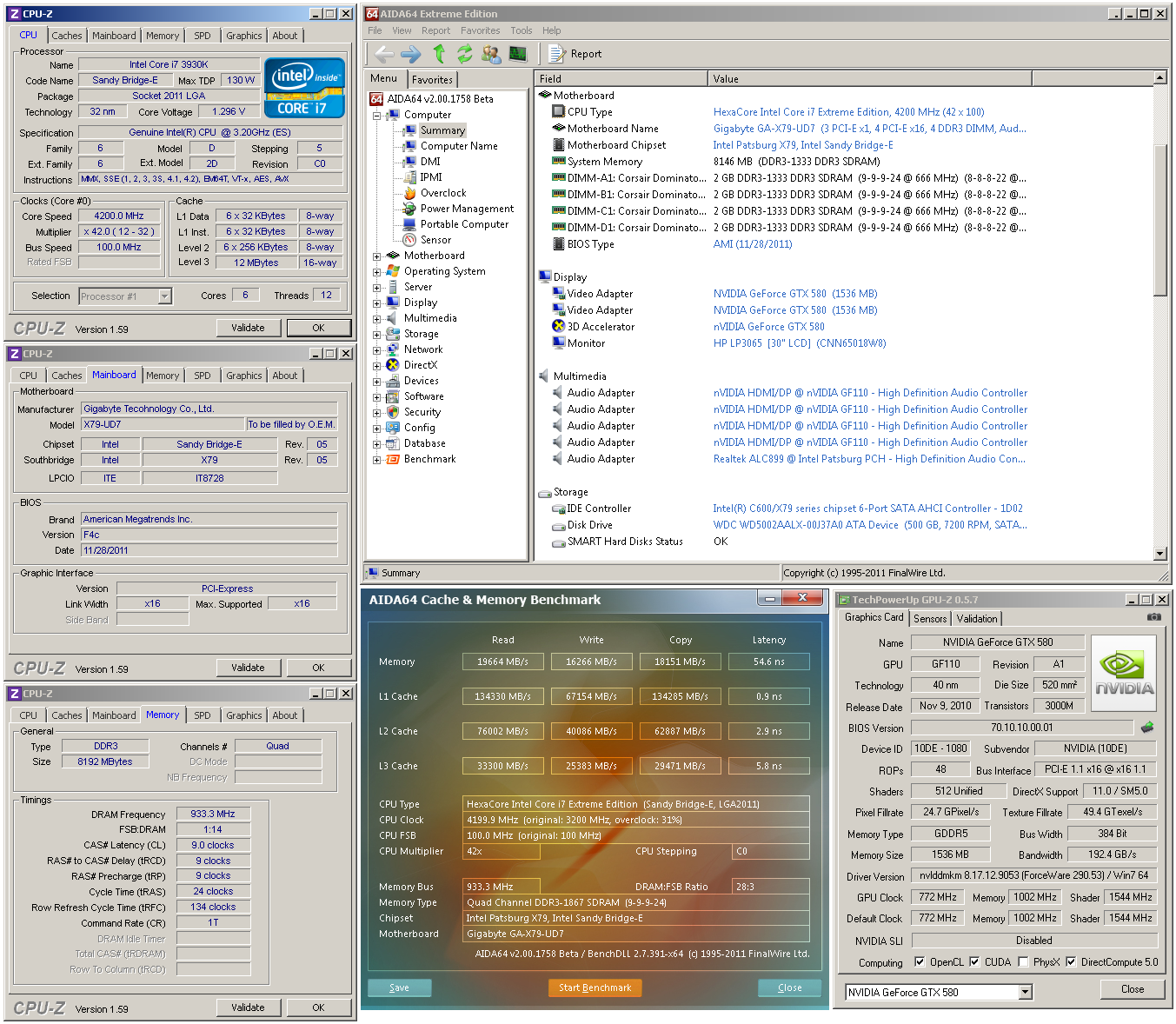Click the Back arrow in AIDA64 toolbar
This screenshot has width=1176, height=1024.
pyautogui.click(x=384, y=54)
